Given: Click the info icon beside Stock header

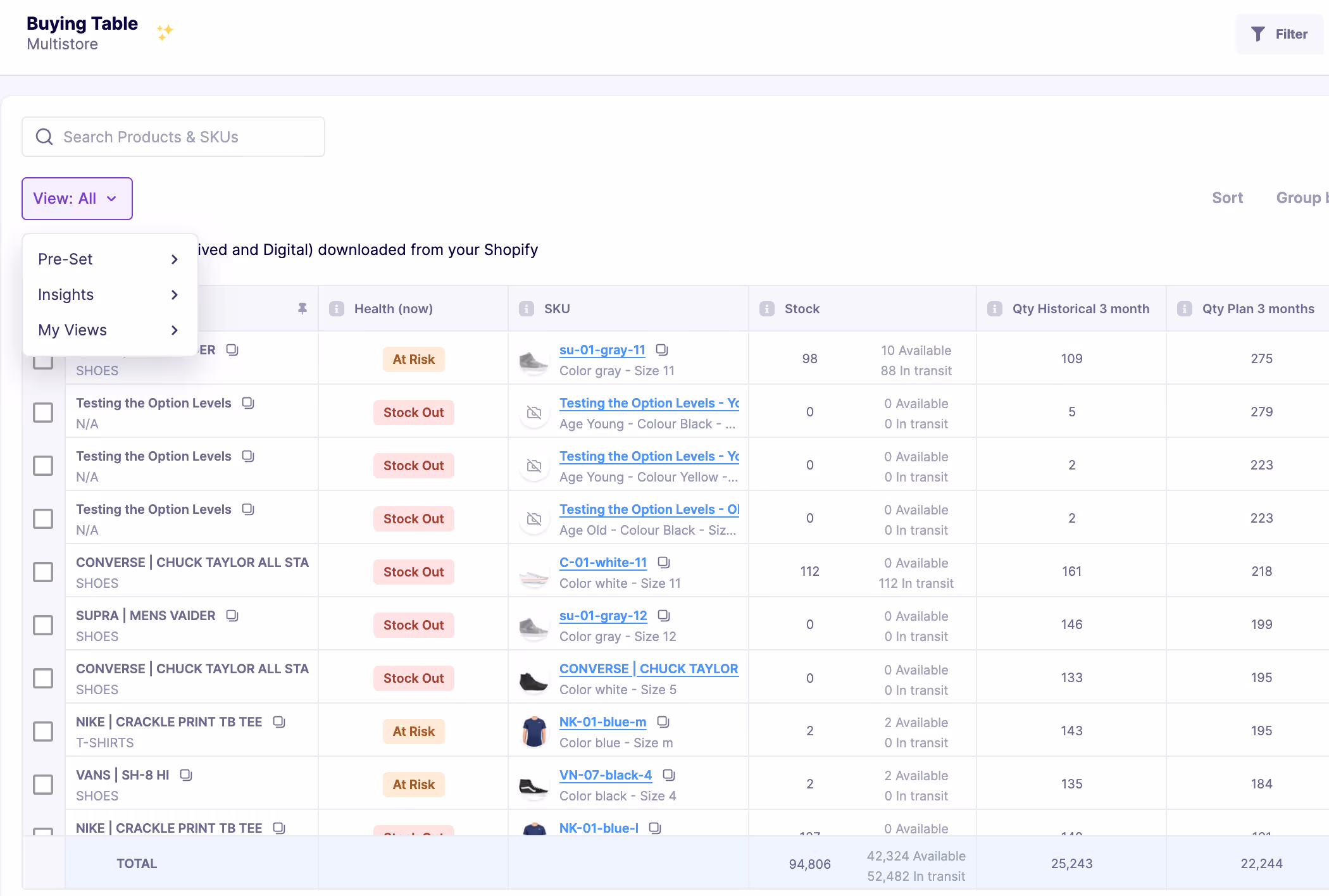Looking at the screenshot, I should tap(767, 309).
